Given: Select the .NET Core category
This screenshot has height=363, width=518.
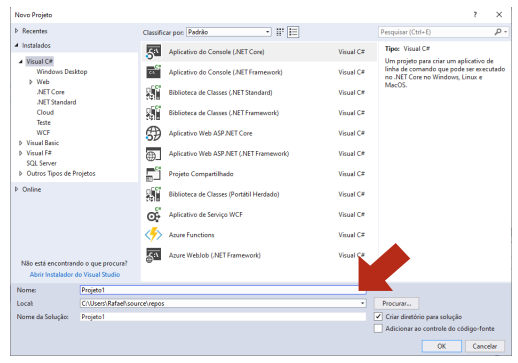Looking at the screenshot, I should (50, 92).
